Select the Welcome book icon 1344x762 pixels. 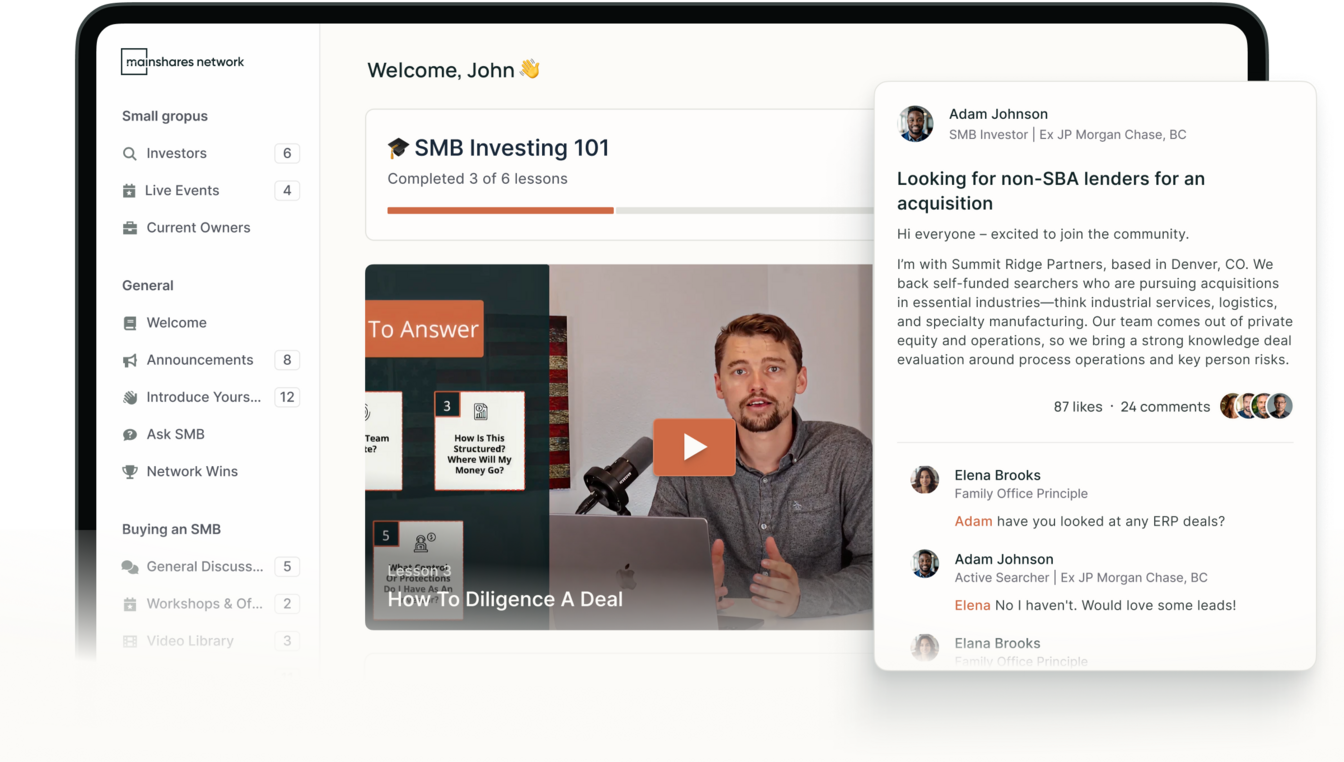(129, 323)
